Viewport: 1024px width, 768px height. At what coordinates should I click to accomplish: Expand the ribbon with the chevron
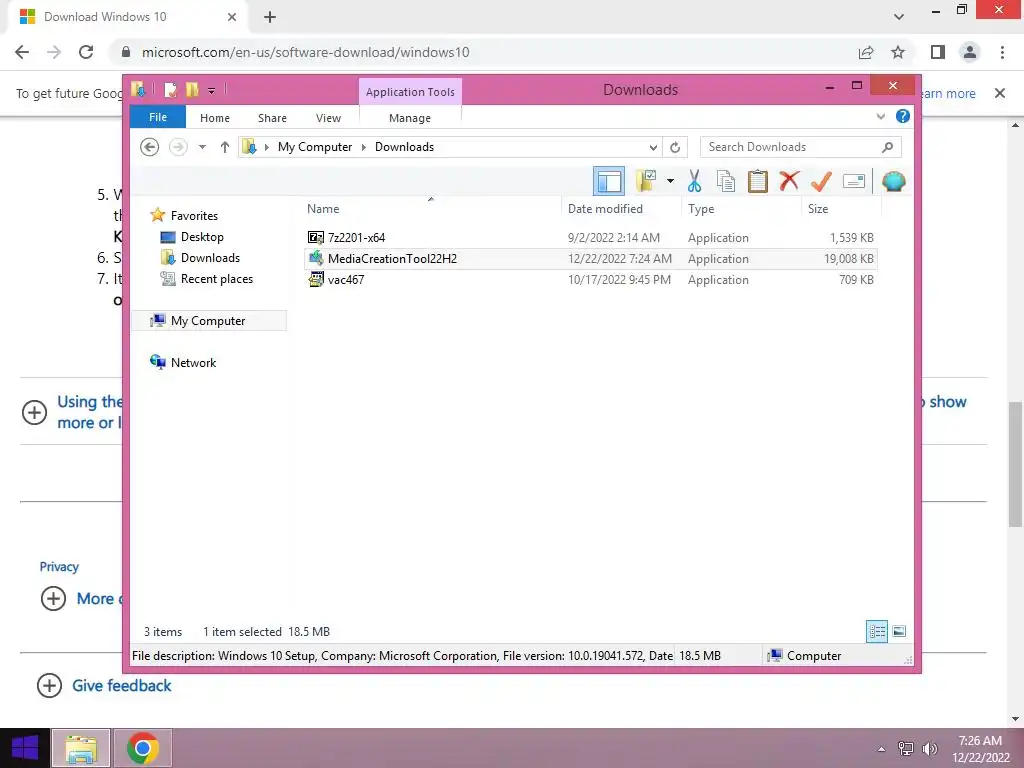(880, 116)
